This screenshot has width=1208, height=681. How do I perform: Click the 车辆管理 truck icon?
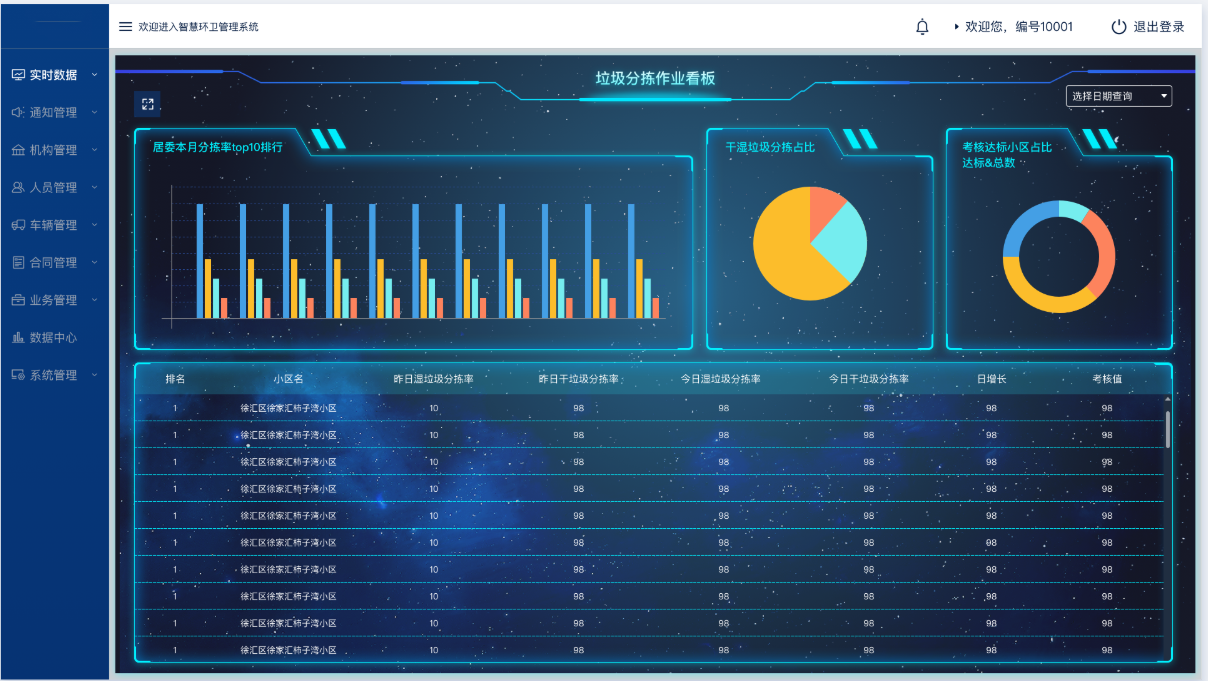[x=18, y=225]
